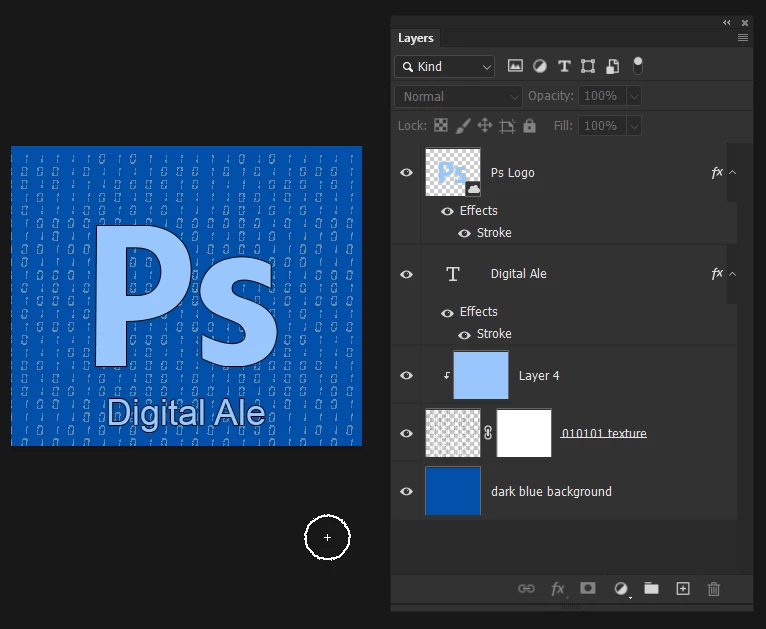Open the Kind filter dropdown
The width and height of the screenshot is (766, 629).
pos(445,66)
